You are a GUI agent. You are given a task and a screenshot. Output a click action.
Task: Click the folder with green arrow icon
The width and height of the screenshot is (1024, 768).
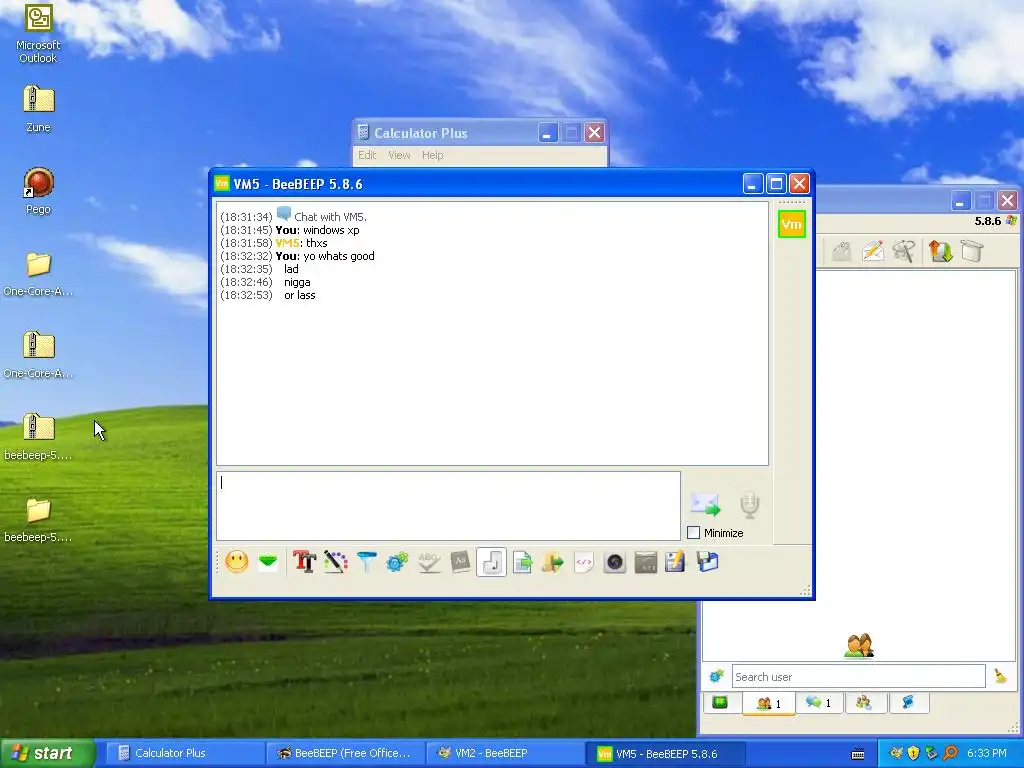click(552, 562)
